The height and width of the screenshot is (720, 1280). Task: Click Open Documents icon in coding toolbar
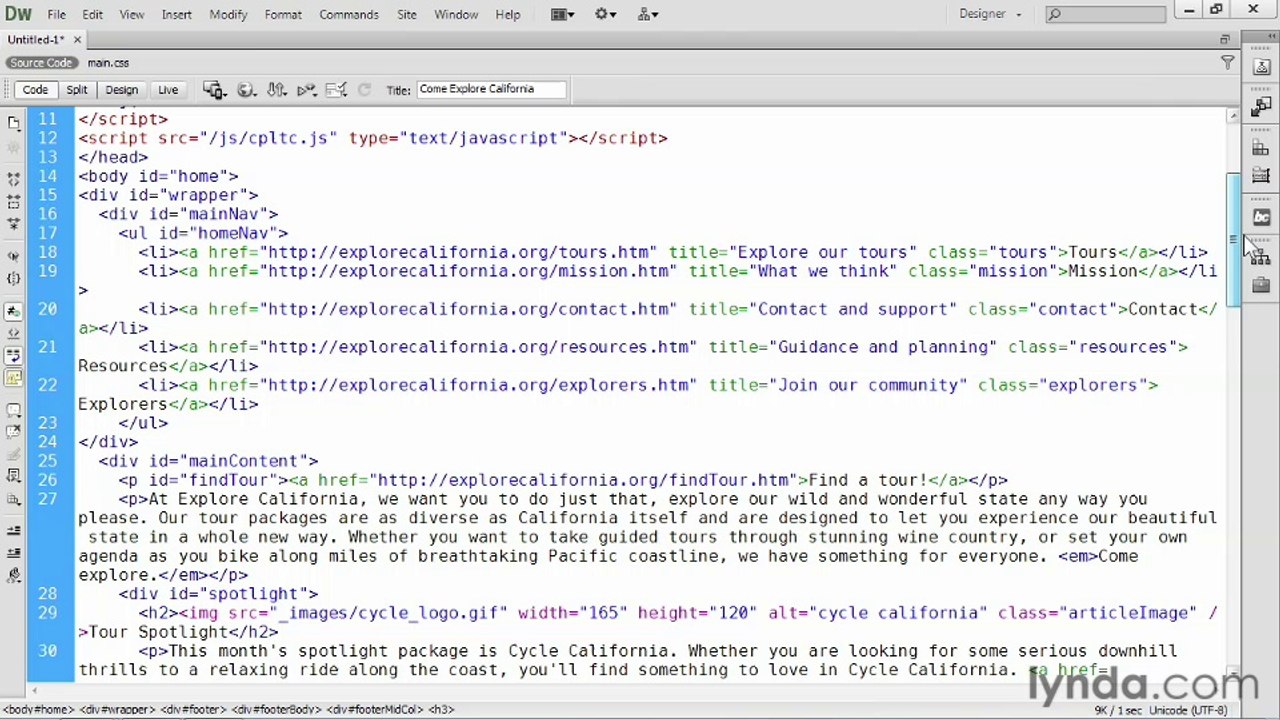coord(14,122)
